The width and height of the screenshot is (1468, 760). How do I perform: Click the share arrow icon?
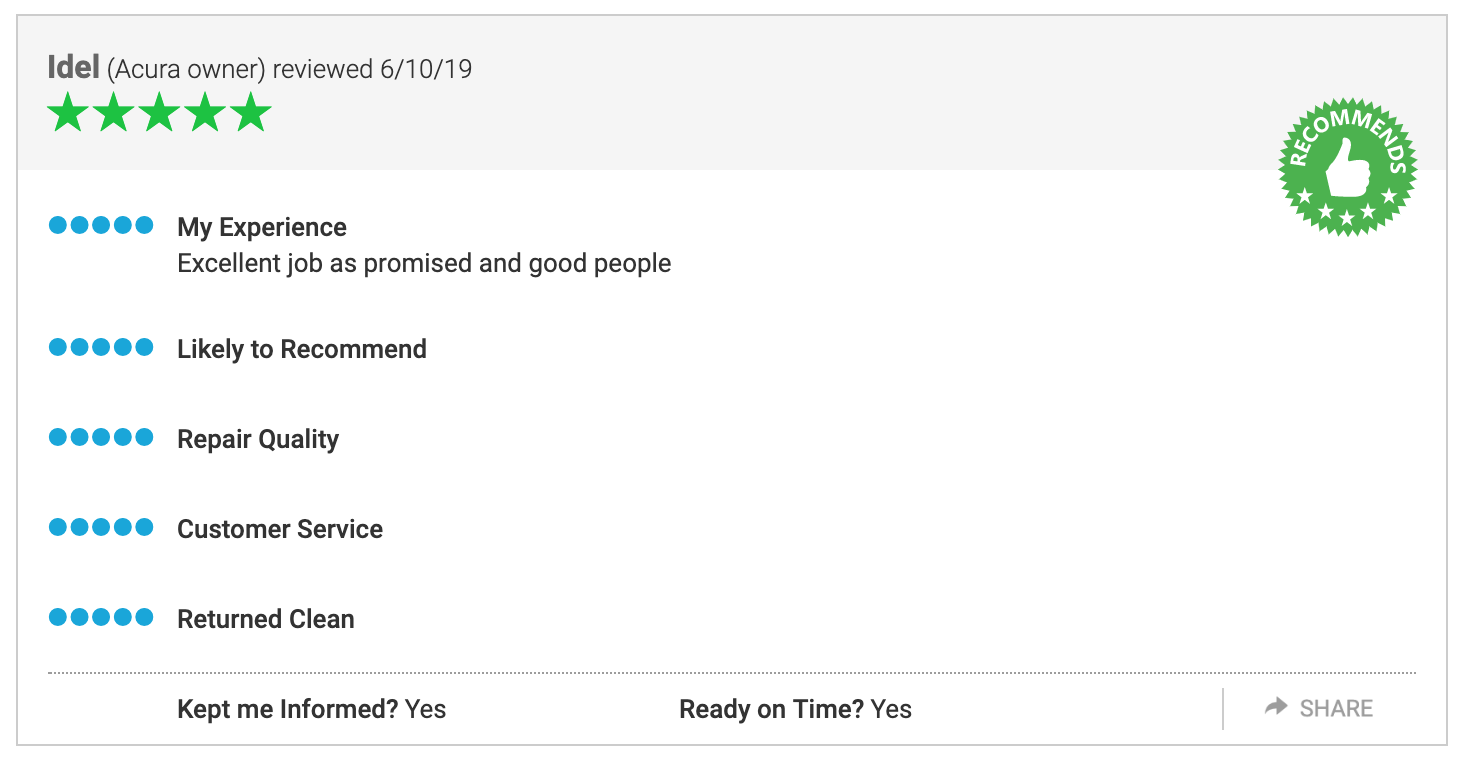1276,708
